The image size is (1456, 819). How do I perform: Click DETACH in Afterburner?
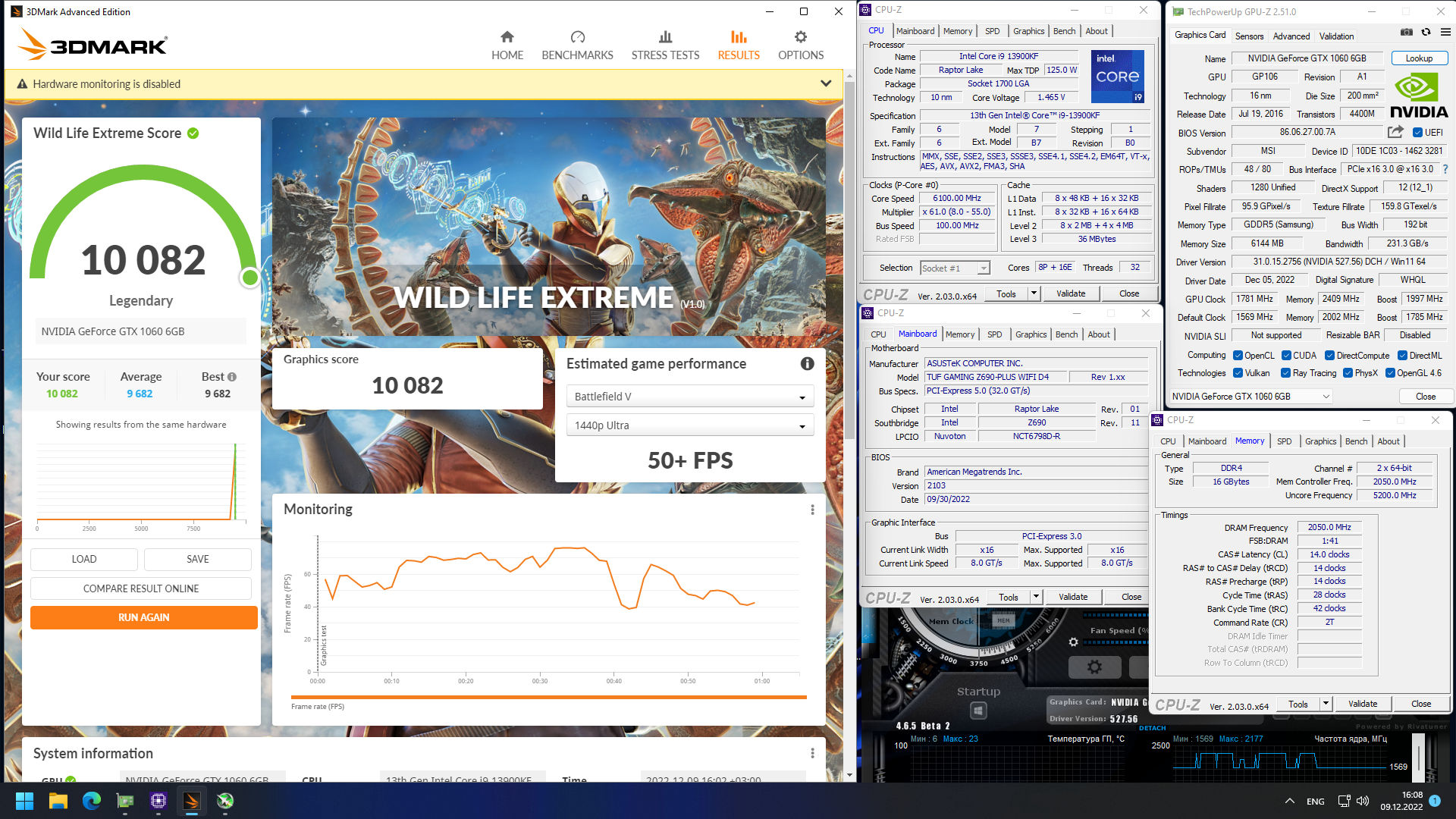pos(1152,728)
